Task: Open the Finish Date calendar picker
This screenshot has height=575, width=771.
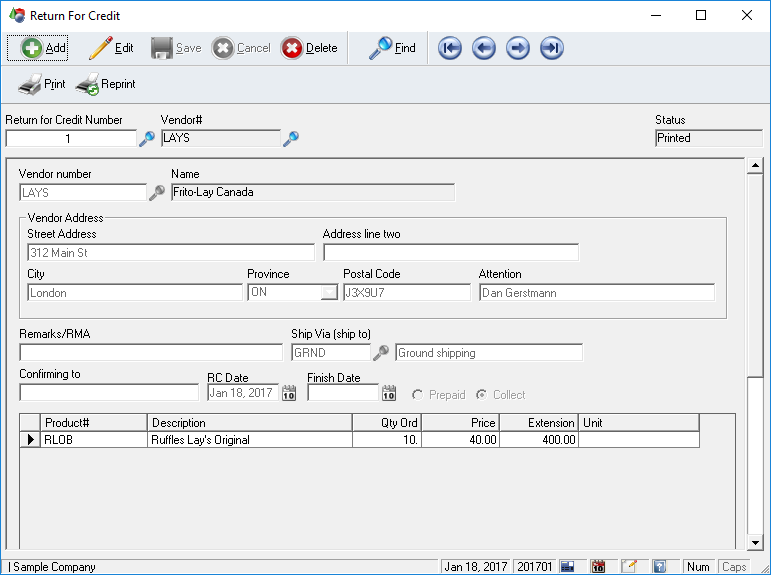Action: coord(390,394)
